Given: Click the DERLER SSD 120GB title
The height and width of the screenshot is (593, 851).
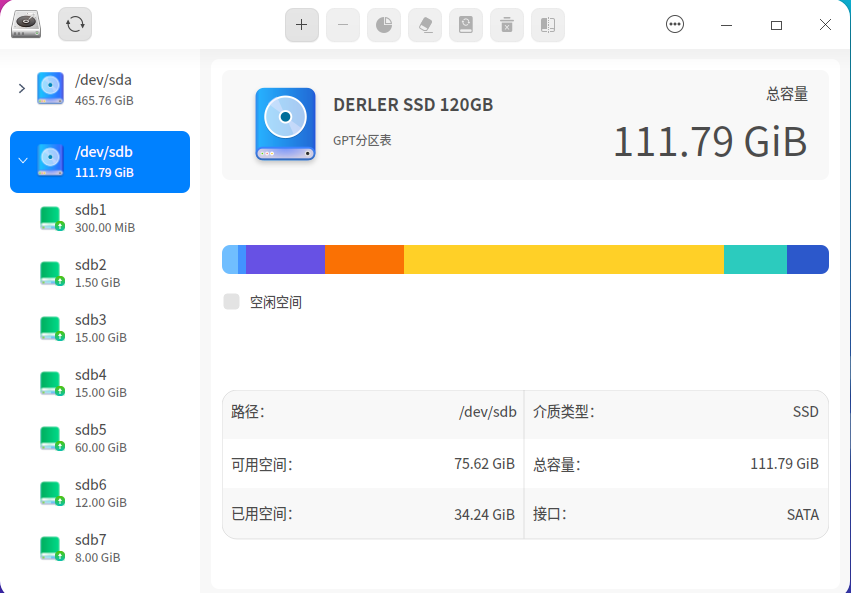Looking at the screenshot, I should click(413, 105).
